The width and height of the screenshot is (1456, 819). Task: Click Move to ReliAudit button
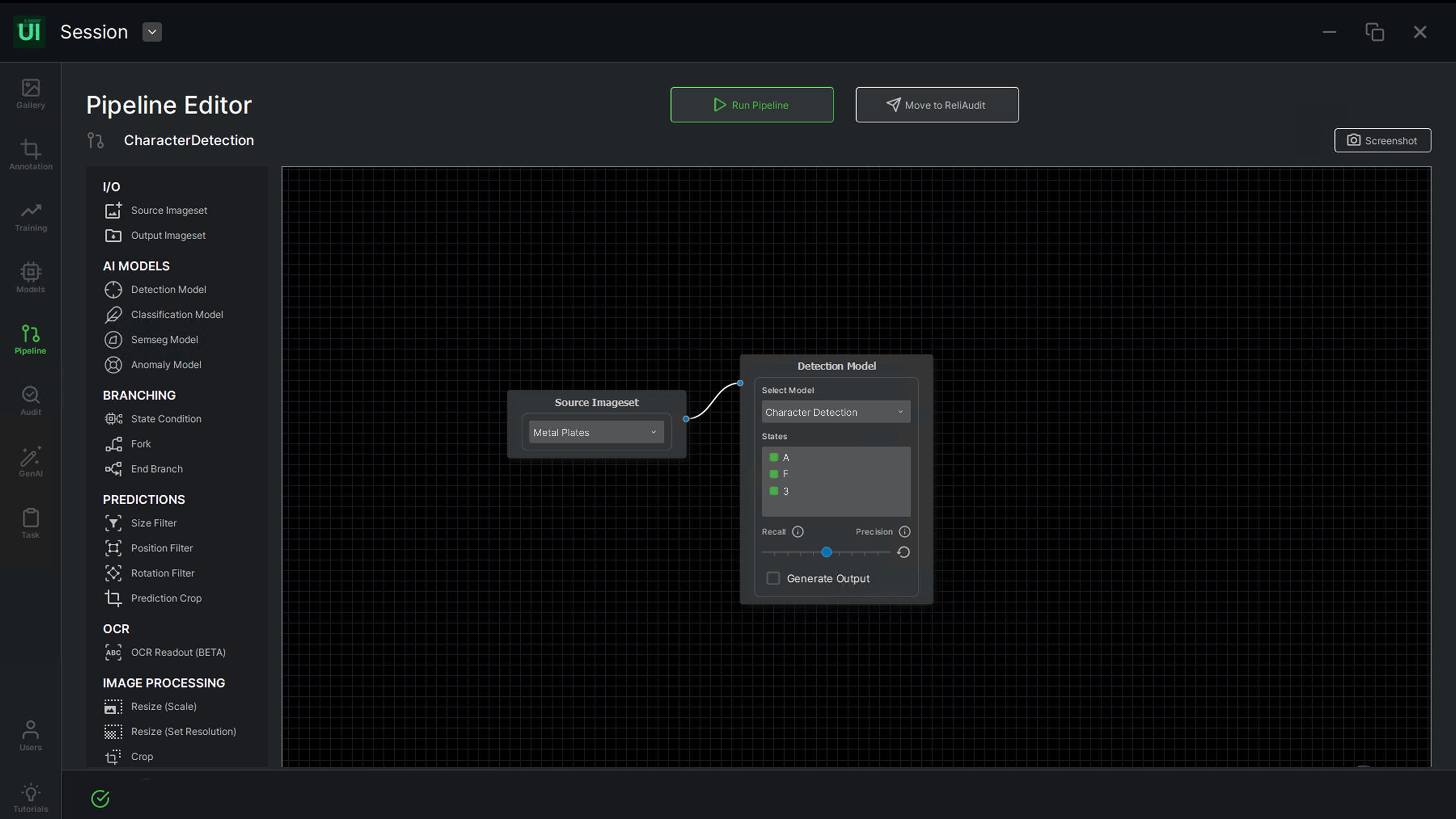(936, 105)
